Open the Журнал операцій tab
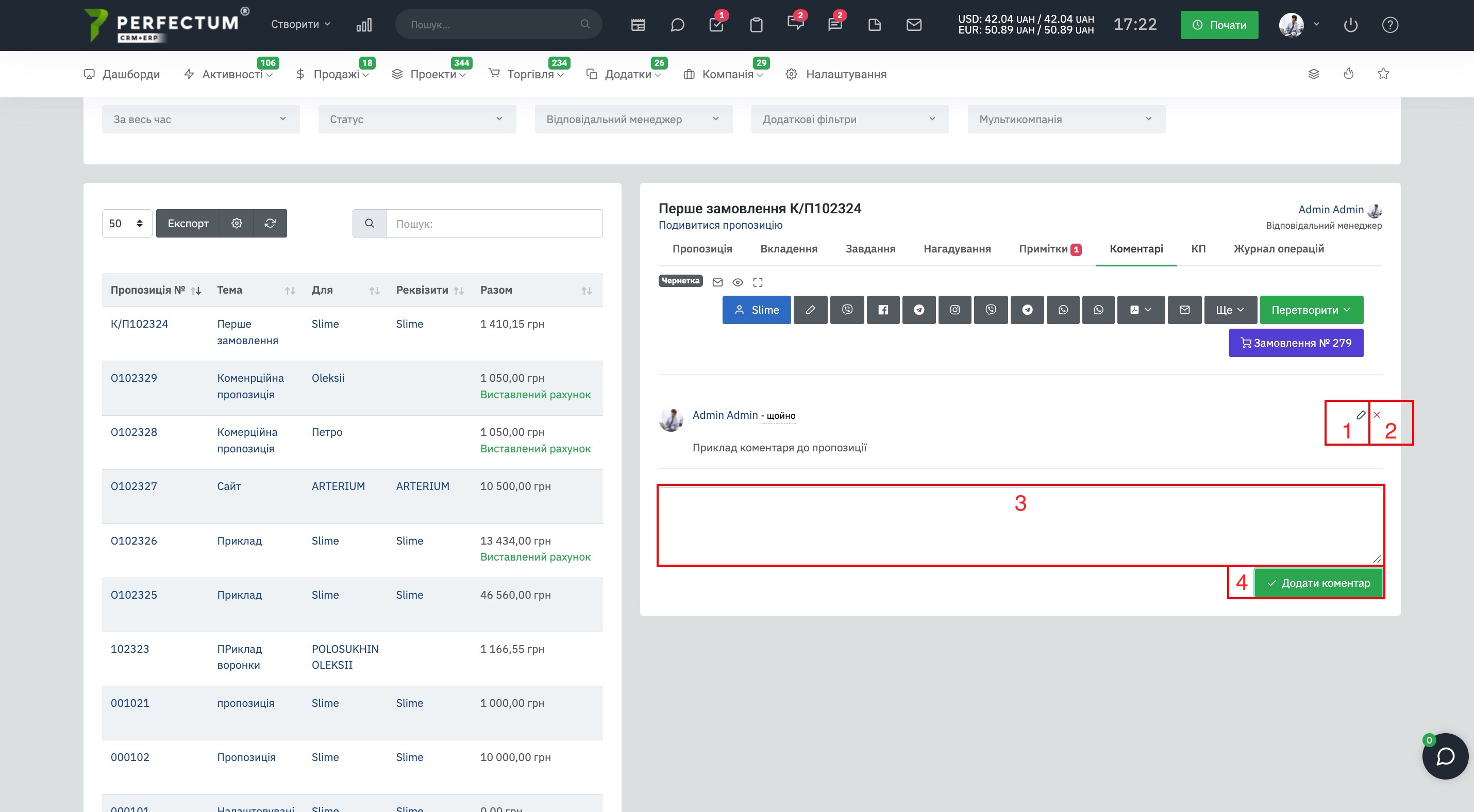This screenshot has width=1474, height=812. click(1278, 249)
